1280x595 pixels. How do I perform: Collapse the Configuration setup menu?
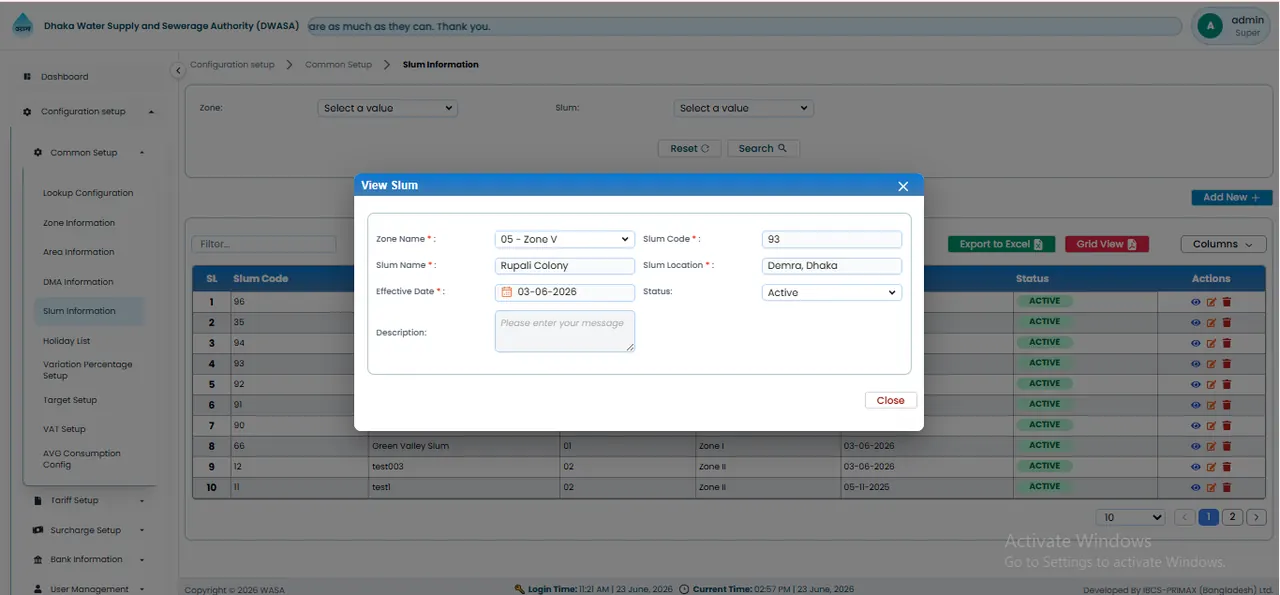point(89,112)
